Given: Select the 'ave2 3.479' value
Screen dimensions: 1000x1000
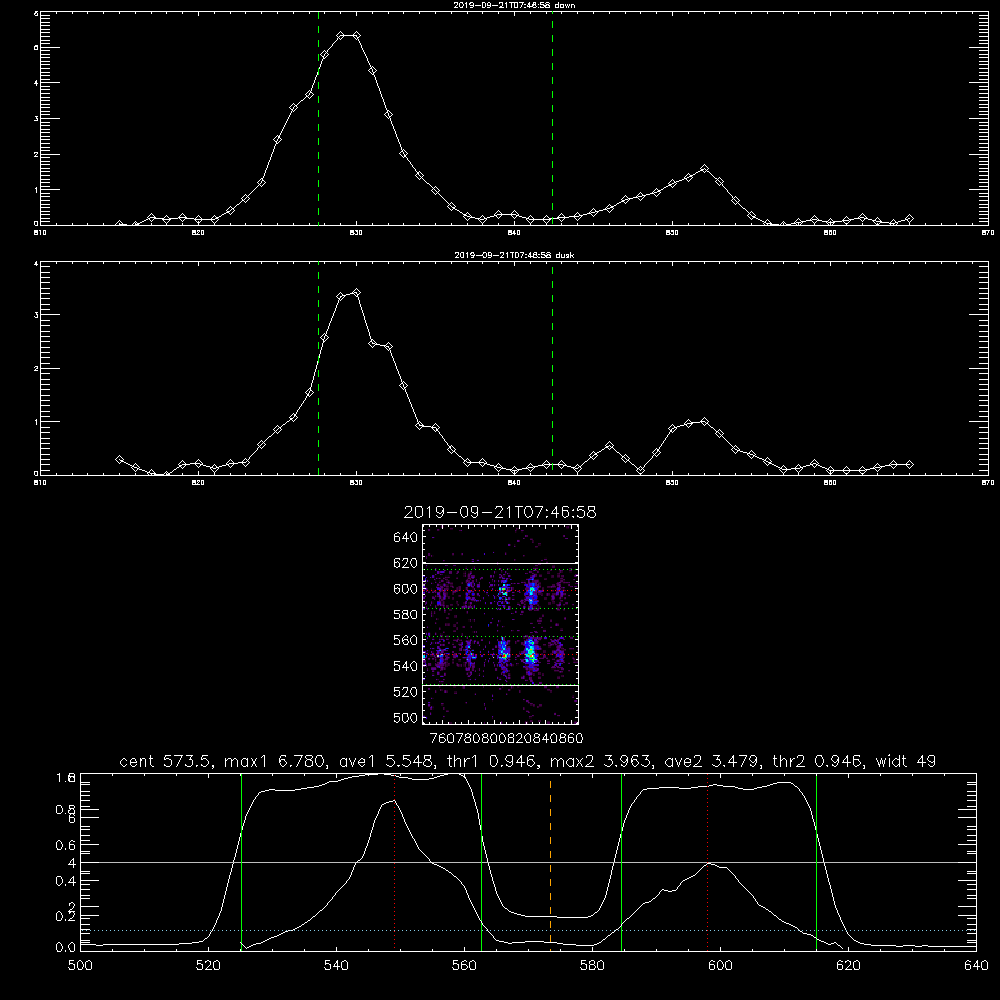Looking at the screenshot, I should (x=712, y=761).
